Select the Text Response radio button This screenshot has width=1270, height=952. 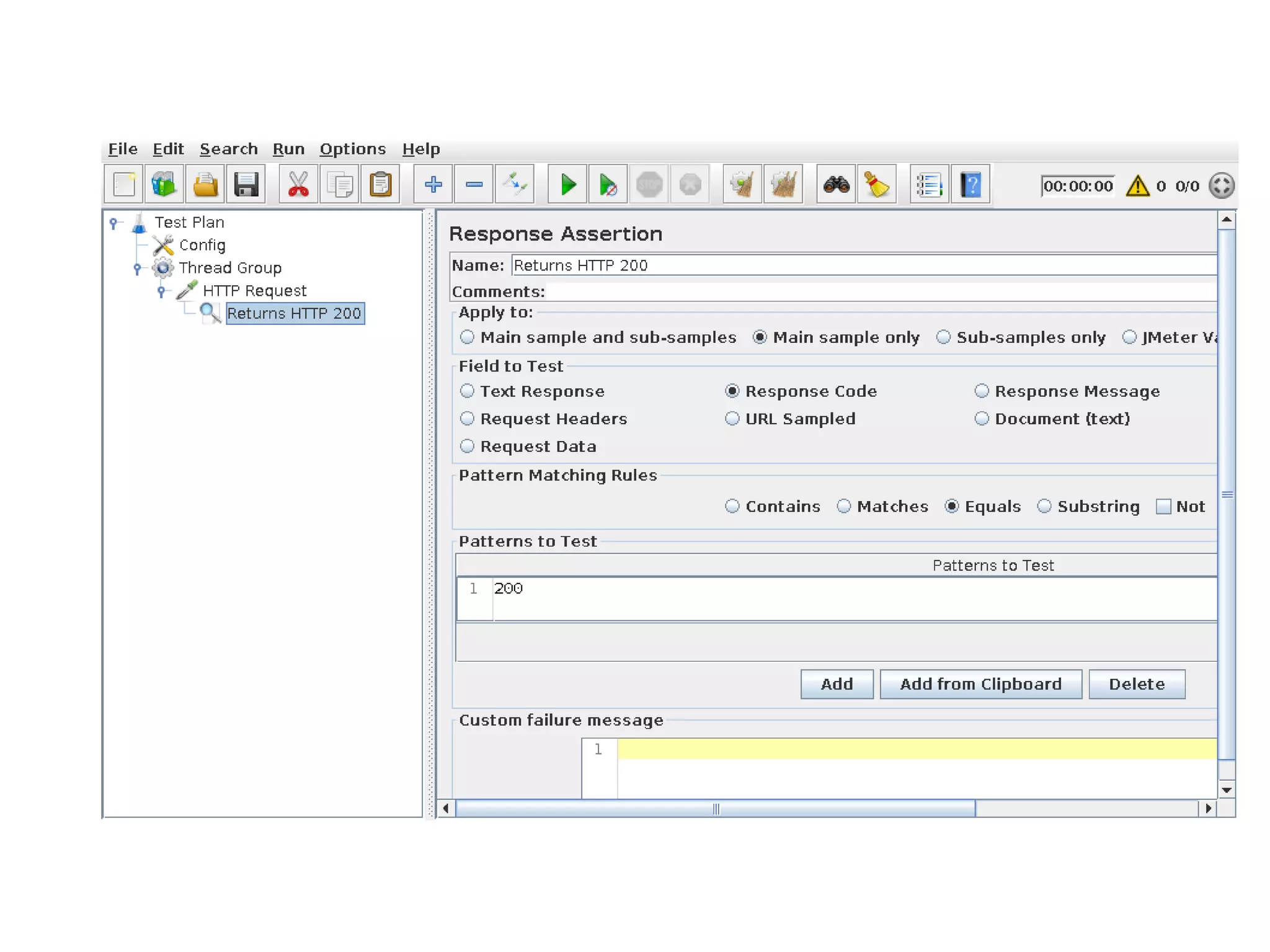[x=468, y=391]
